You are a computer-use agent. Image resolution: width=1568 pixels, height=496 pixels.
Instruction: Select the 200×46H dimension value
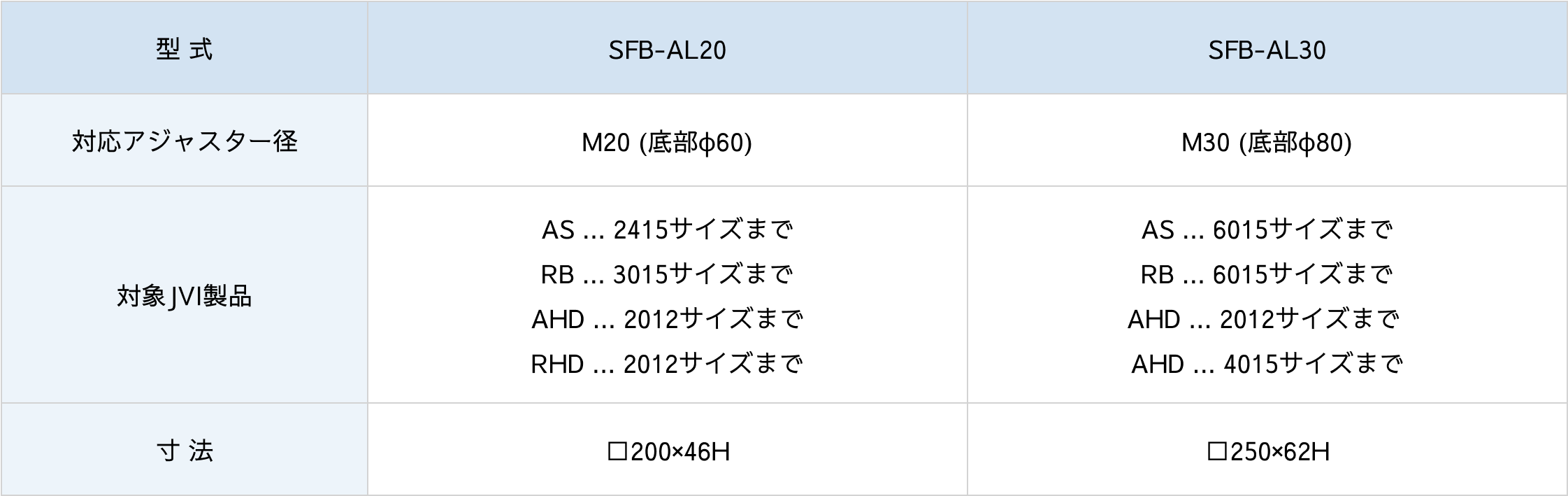[679, 452]
